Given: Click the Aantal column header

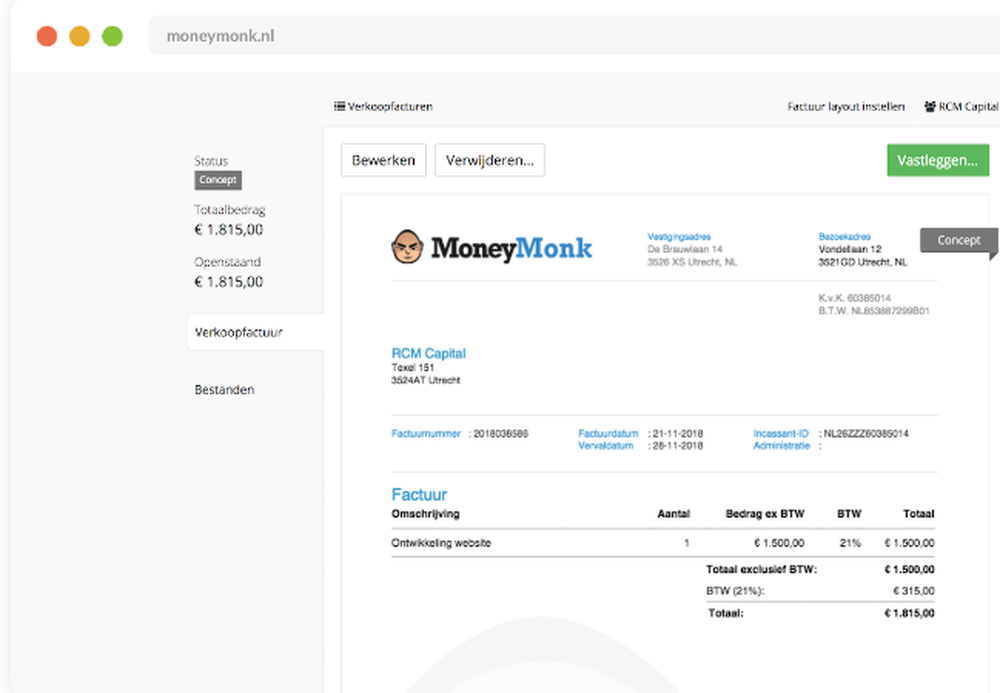Looking at the screenshot, I should point(673,514).
